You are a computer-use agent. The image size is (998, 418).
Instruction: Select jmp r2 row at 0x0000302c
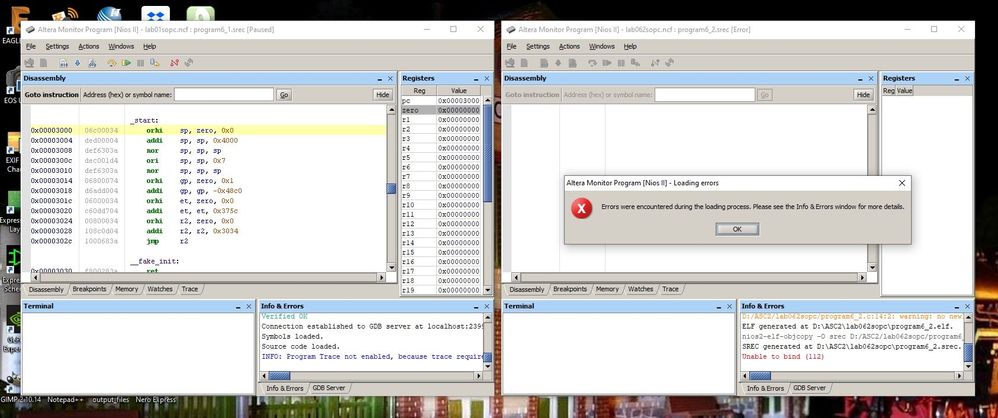click(x=207, y=241)
